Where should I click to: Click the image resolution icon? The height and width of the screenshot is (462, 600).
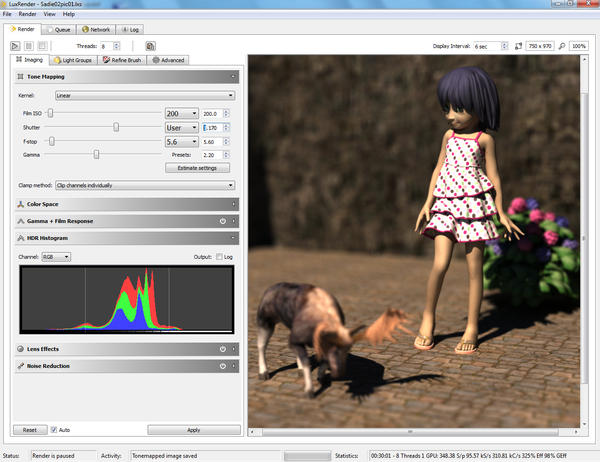(518, 46)
